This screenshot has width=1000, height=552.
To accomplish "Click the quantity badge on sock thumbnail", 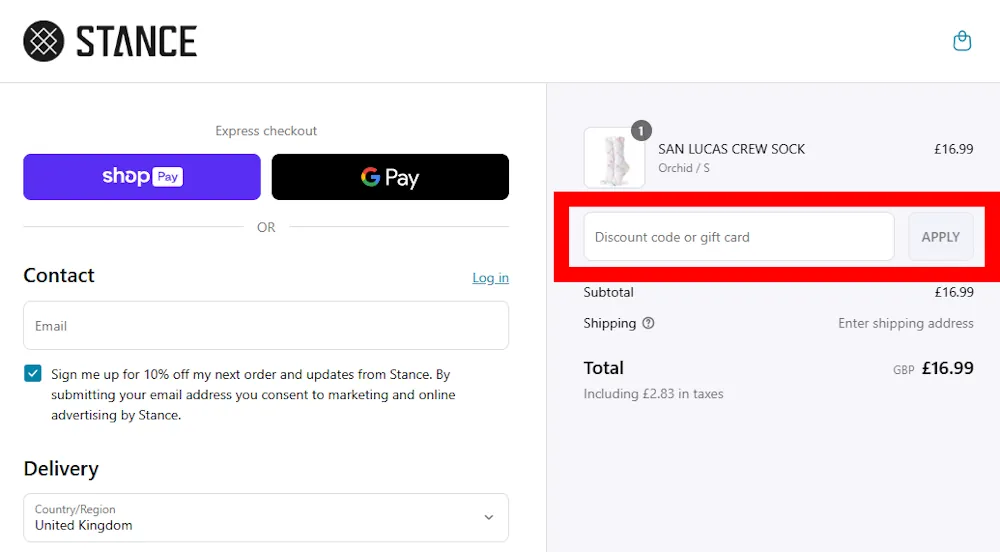I will pyautogui.click(x=641, y=131).
